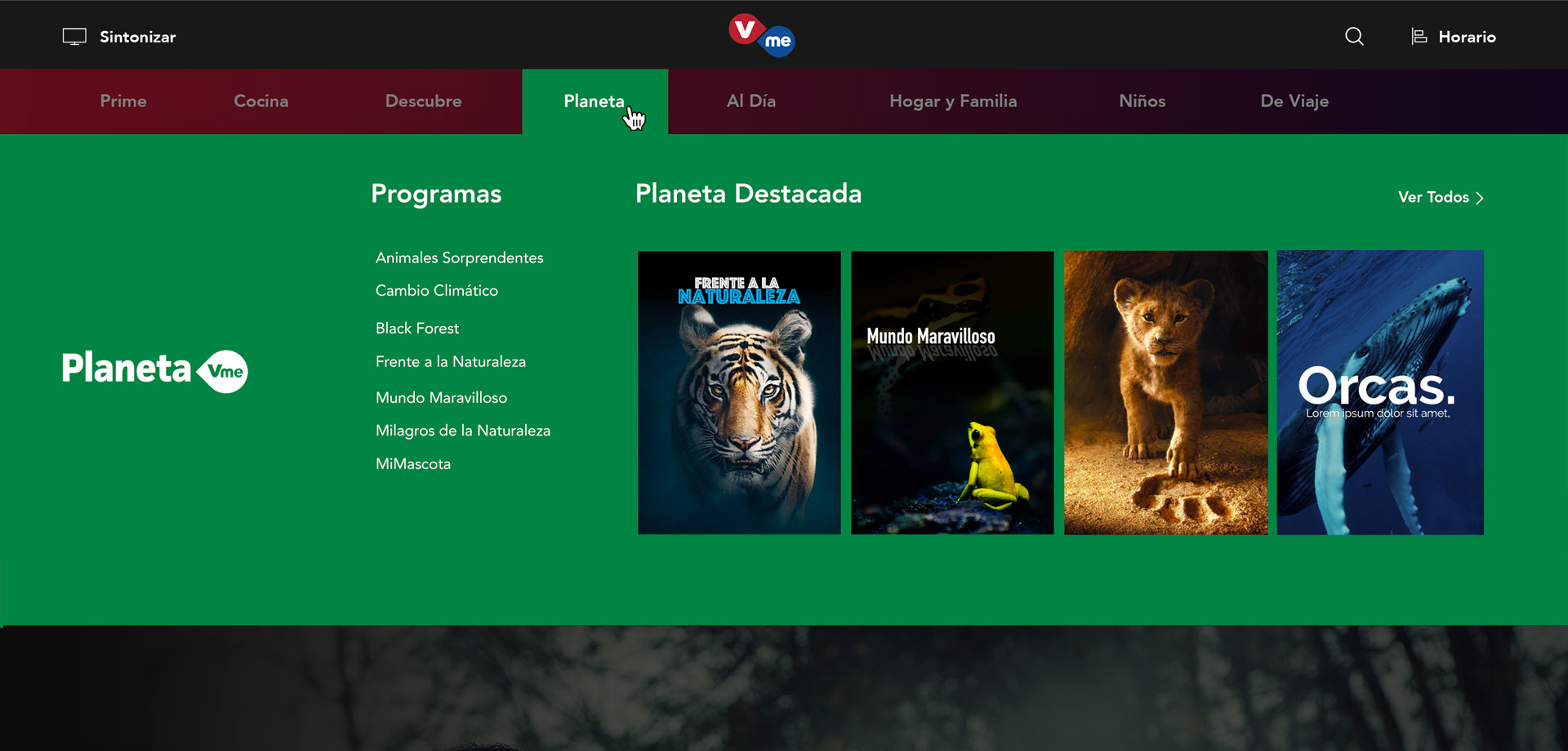The image size is (1568, 751).
Task: Open Milagros de la Naturaleza link
Action: (463, 431)
